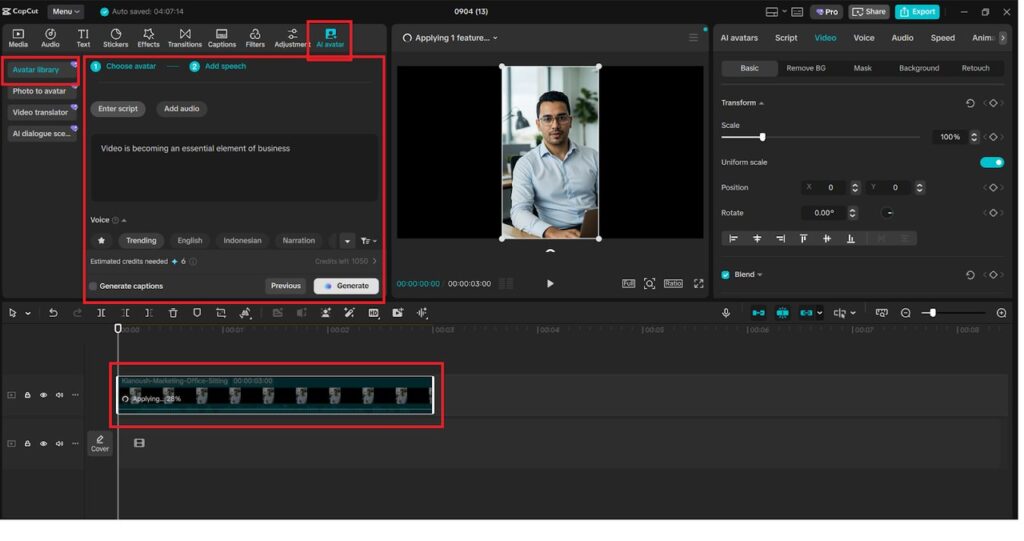Open the Transitions tool
This screenshot has height=541, width=1024.
click(184, 38)
